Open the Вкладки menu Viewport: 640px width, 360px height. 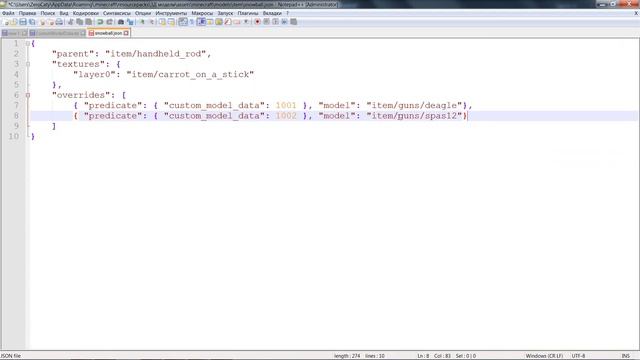[x=272, y=13]
